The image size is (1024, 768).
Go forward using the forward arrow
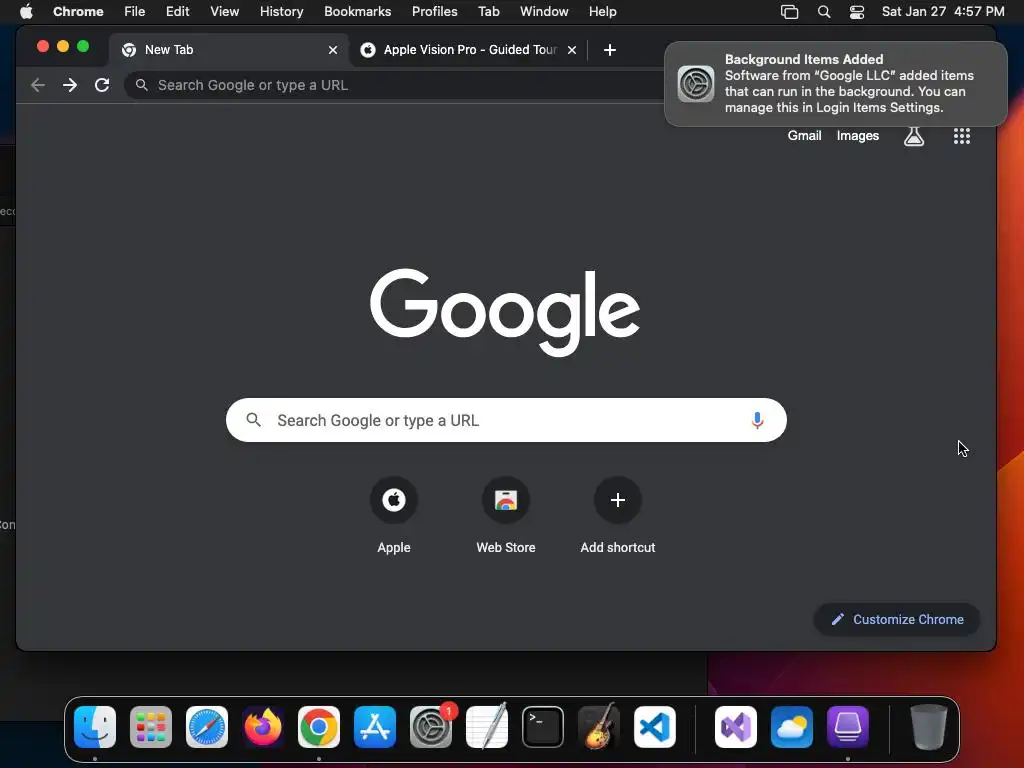tap(70, 85)
